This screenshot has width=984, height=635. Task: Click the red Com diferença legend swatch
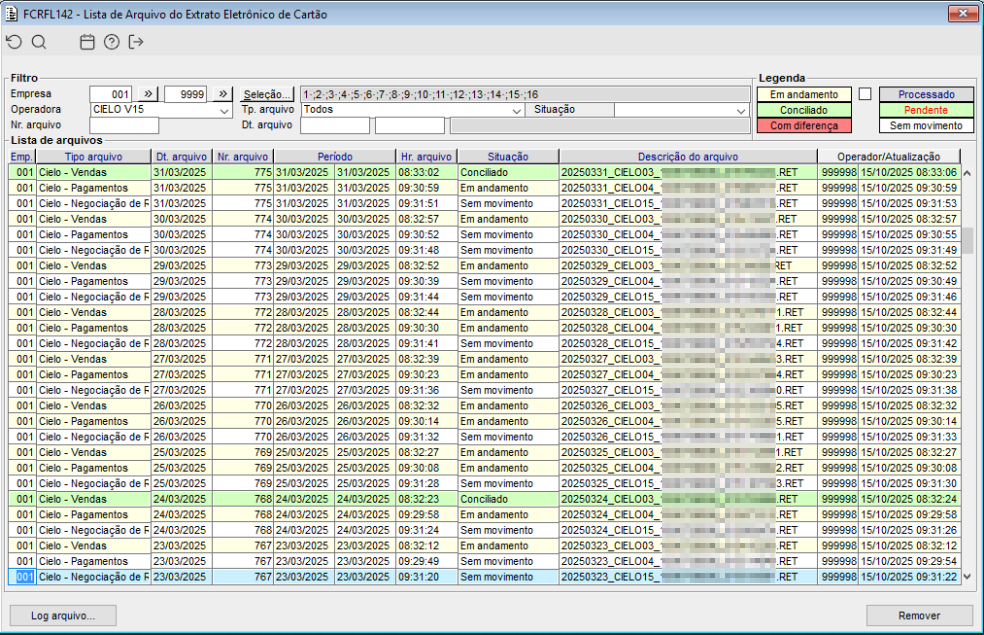pos(804,126)
